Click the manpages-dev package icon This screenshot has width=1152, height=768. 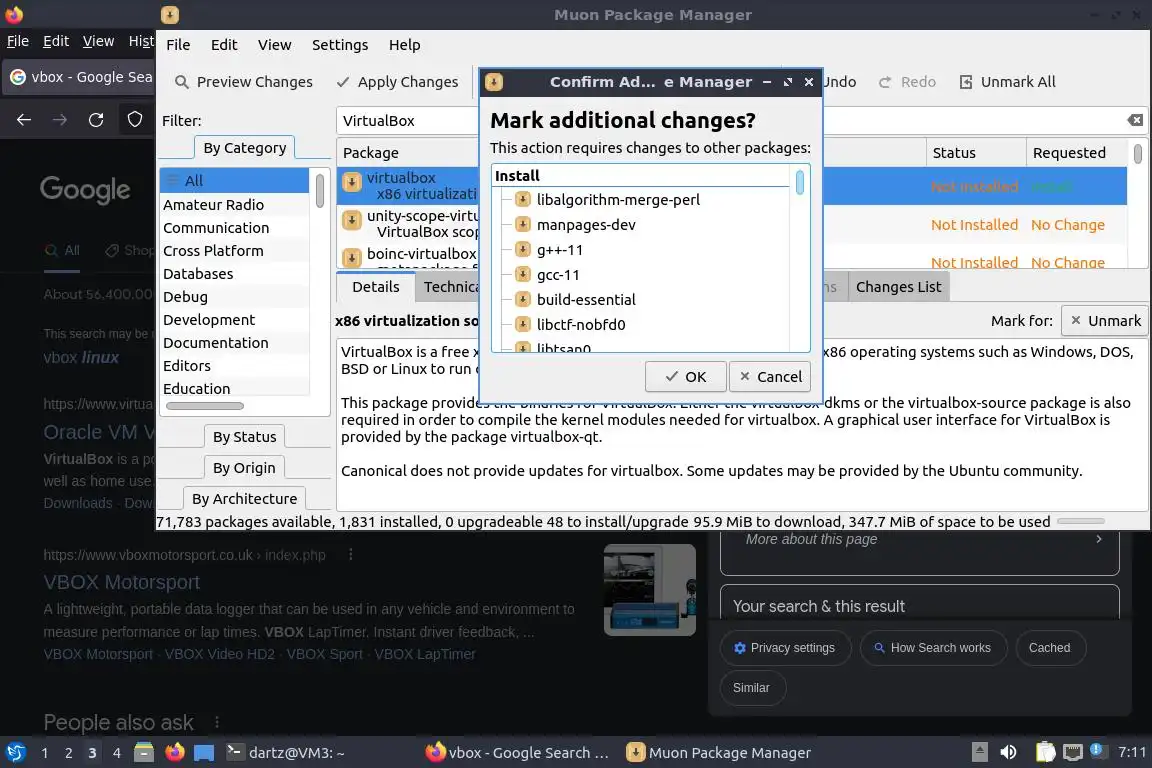pyautogui.click(x=522, y=224)
